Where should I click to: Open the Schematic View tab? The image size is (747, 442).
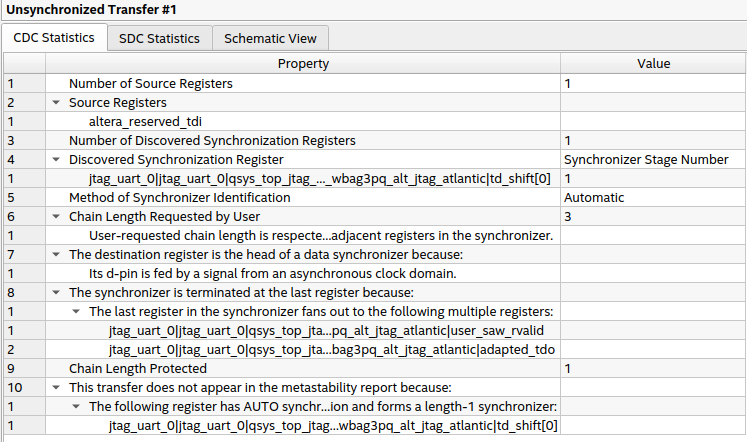[x=270, y=38]
